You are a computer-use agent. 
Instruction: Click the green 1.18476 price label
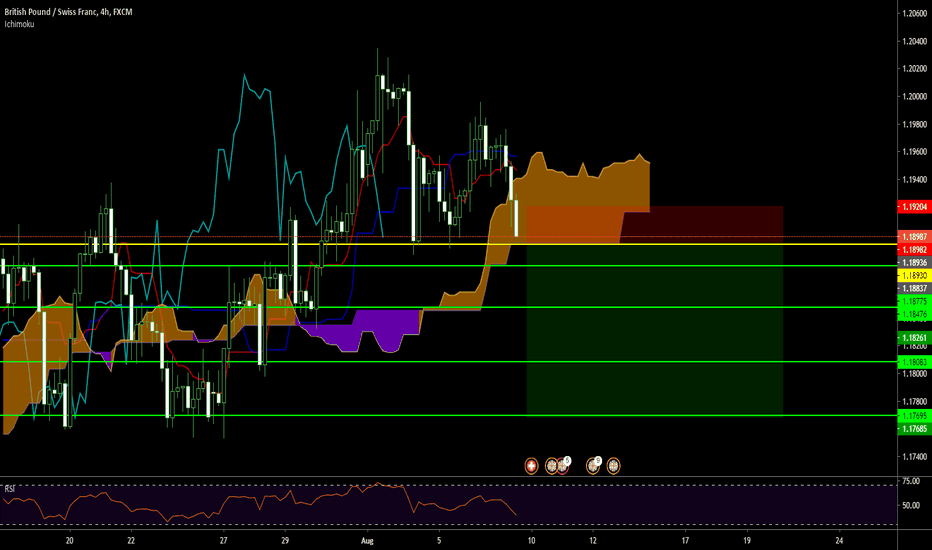pyautogui.click(x=914, y=314)
